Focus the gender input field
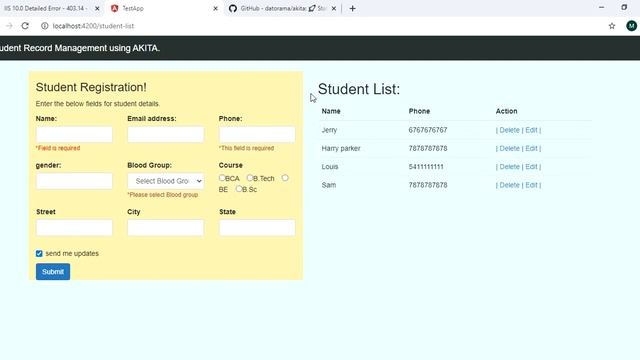This screenshot has width=640, height=360. click(x=74, y=181)
